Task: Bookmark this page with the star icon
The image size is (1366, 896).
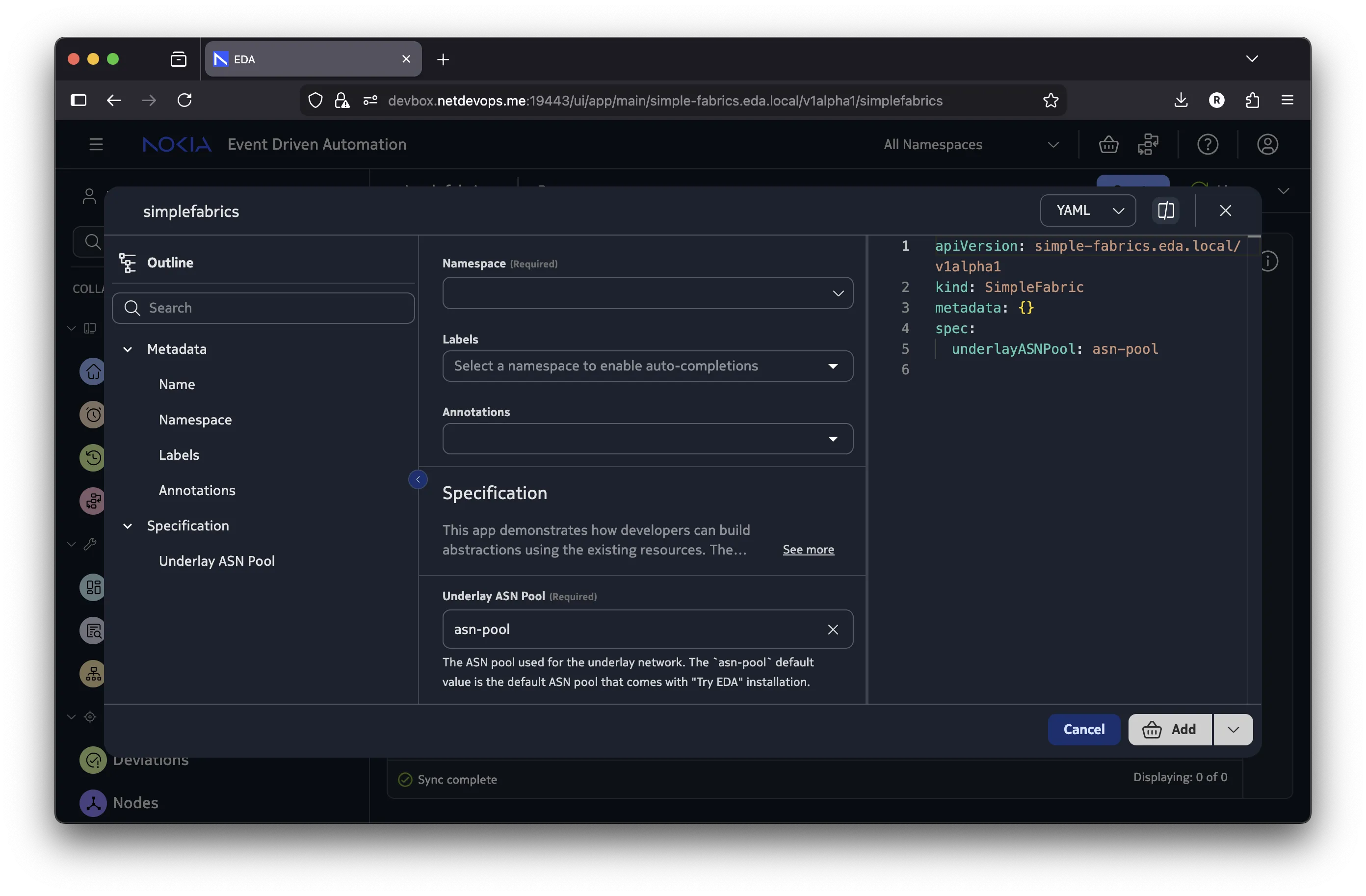Action: (x=1051, y=101)
